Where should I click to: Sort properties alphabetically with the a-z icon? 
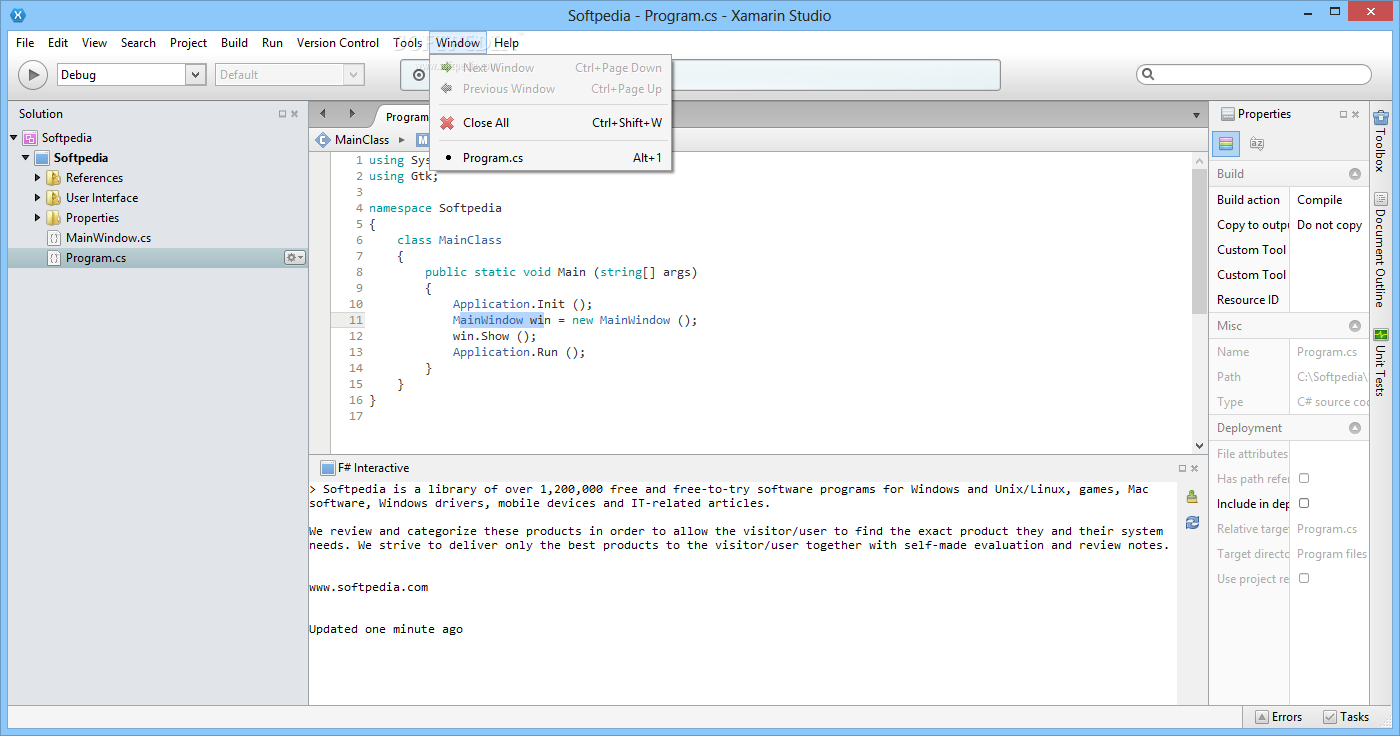click(x=1257, y=144)
